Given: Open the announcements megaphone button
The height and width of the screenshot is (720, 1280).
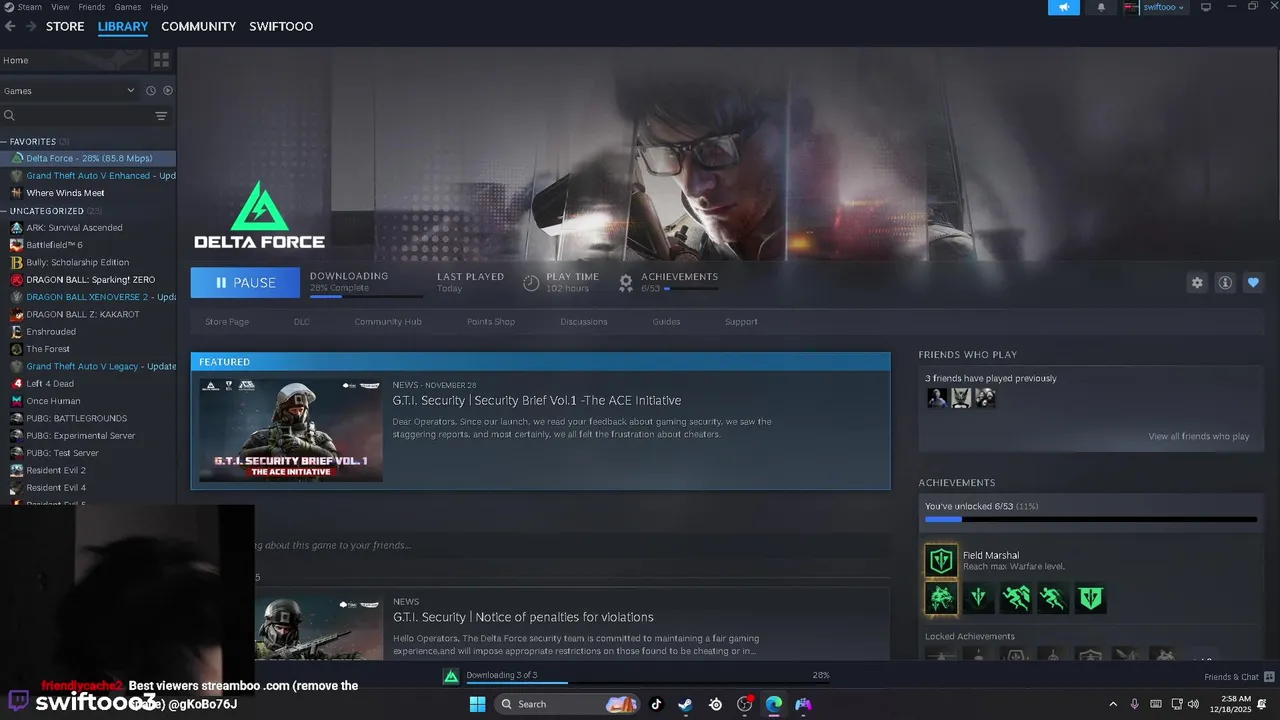Looking at the screenshot, I should 1064,7.
